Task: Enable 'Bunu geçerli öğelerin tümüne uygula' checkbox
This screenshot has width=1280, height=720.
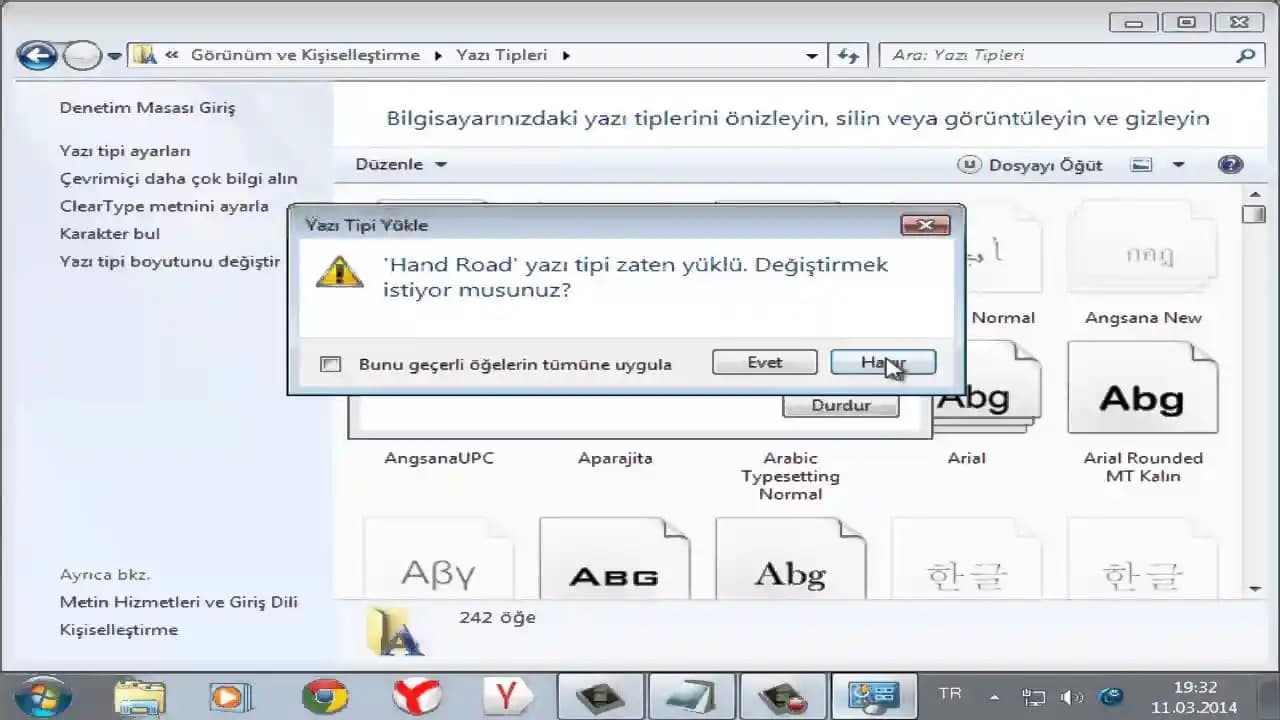Action: pos(330,364)
